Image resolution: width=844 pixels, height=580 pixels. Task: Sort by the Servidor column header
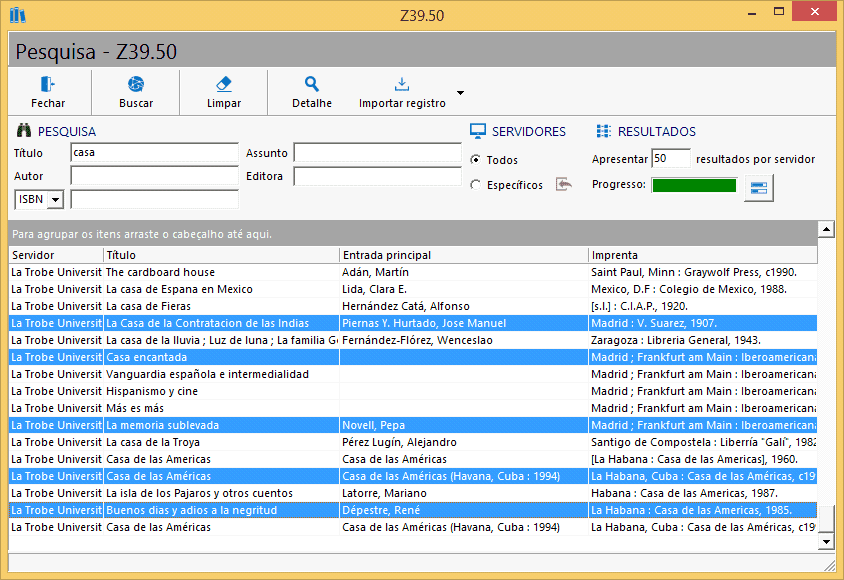pyautogui.click(x=56, y=255)
